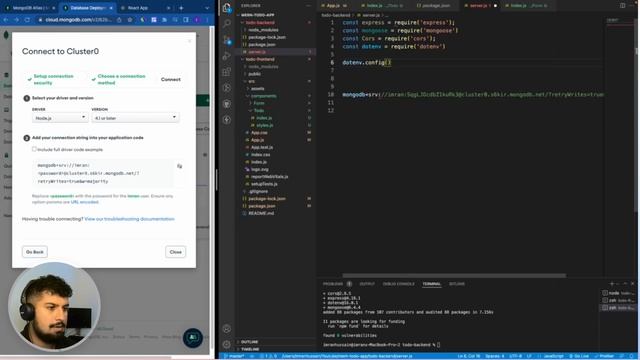
Task: Click UTF-8 encoding in status bar
Action: [x=515, y=356]
